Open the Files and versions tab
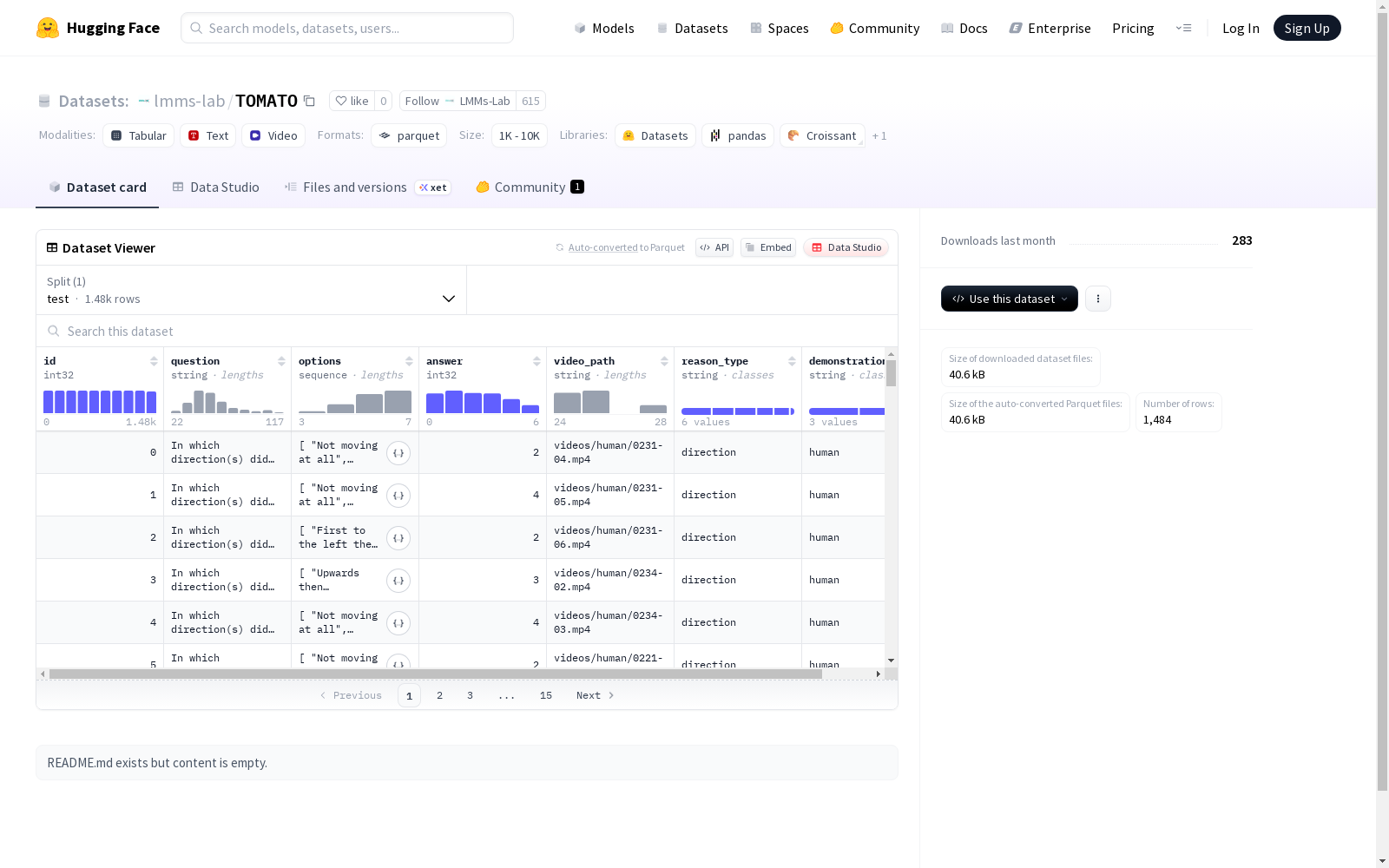 coord(367,187)
